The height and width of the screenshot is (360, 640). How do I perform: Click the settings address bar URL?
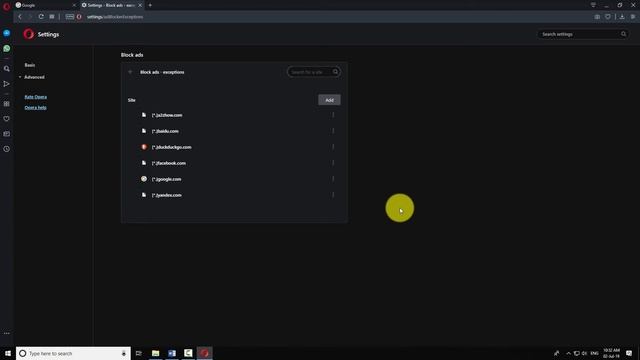pyautogui.click(x=115, y=17)
